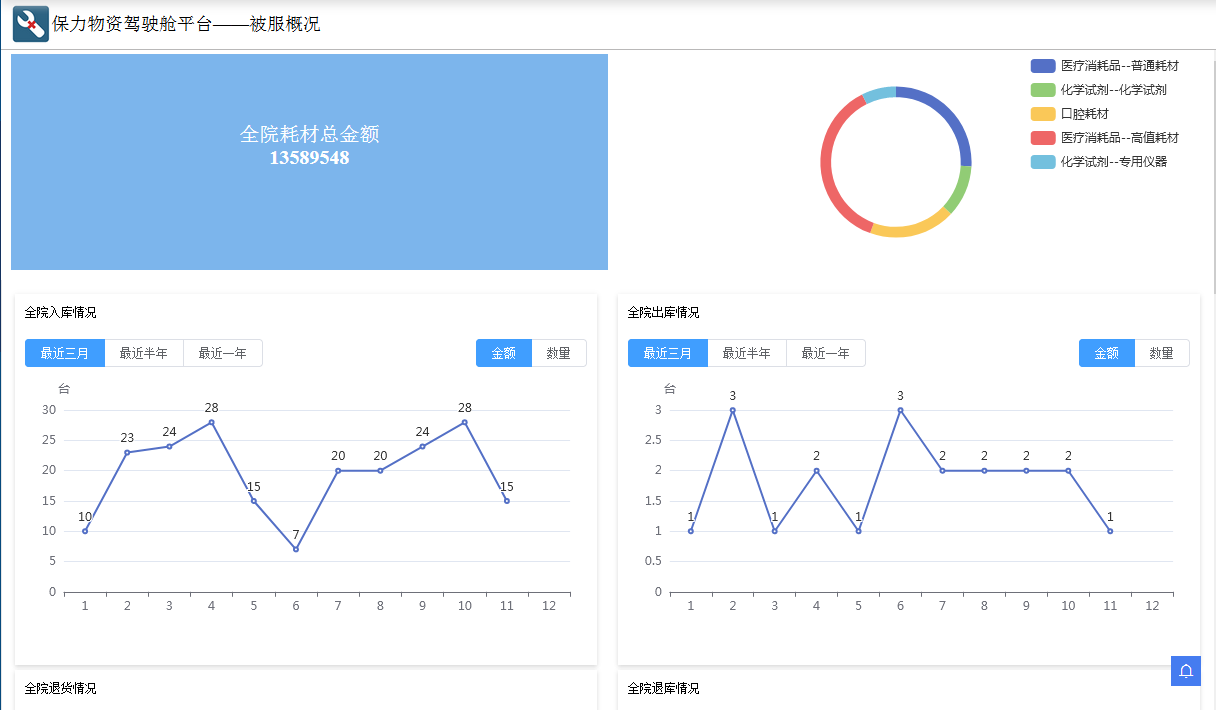Select 最近半年 in 全院出库情况 panel

(x=747, y=353)
